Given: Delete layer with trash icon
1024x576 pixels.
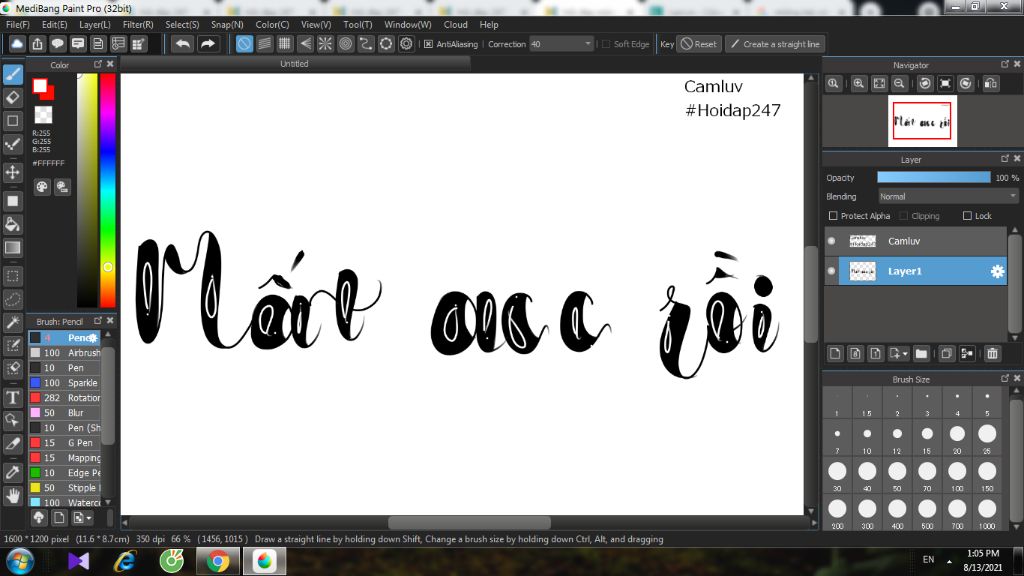Looking at the screenshot, I should click(993, 353).
